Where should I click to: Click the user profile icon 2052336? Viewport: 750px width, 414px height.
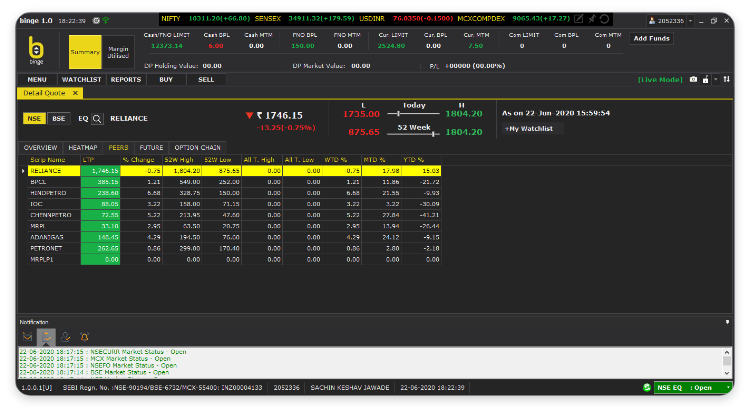[x=651, y=21]
